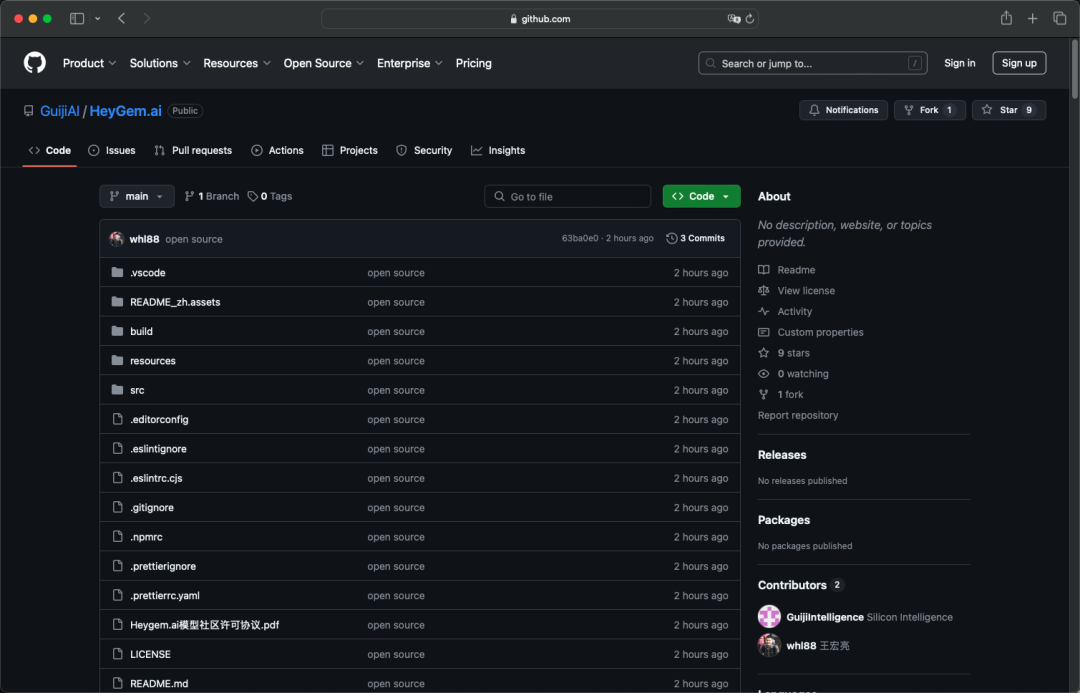Go back with Safari back arrow
Image resolution: width=1080 pixels, height=693 pixels.
[x=121, y=19]
